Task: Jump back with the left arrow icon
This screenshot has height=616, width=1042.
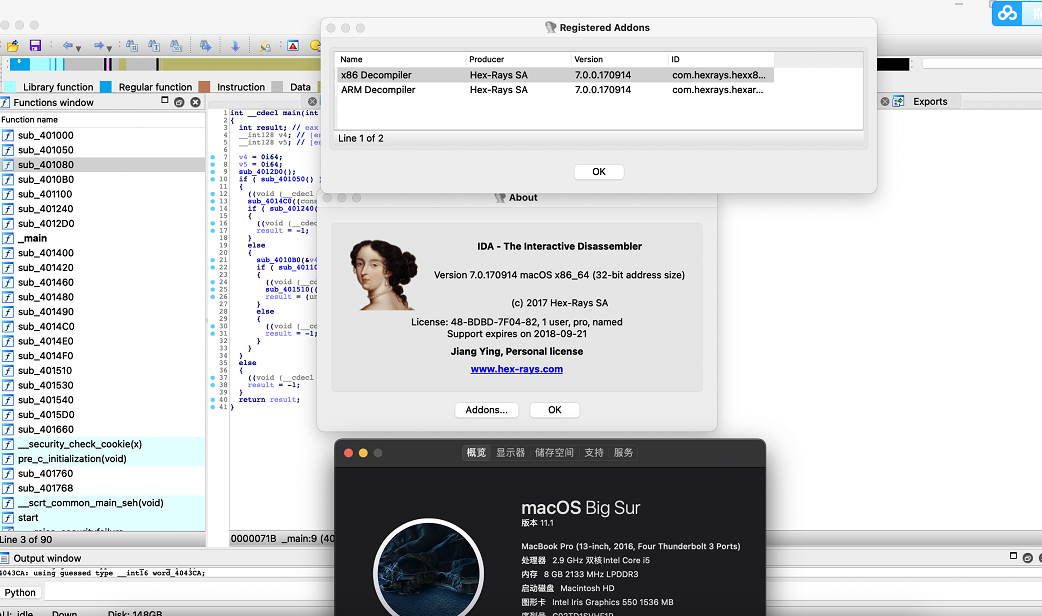Action: 67,45
